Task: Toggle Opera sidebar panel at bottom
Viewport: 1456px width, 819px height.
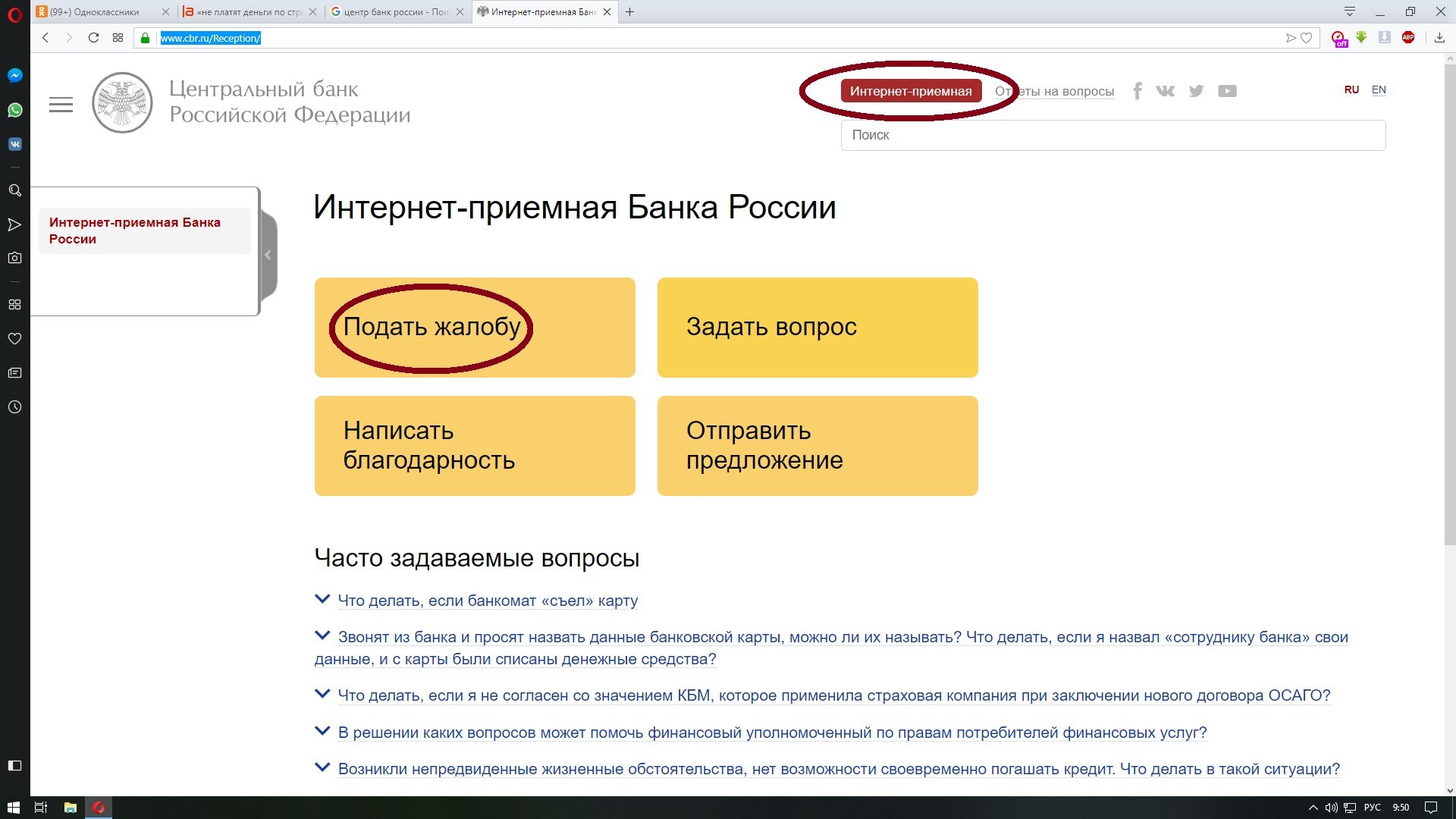Action: coord(14,765)
